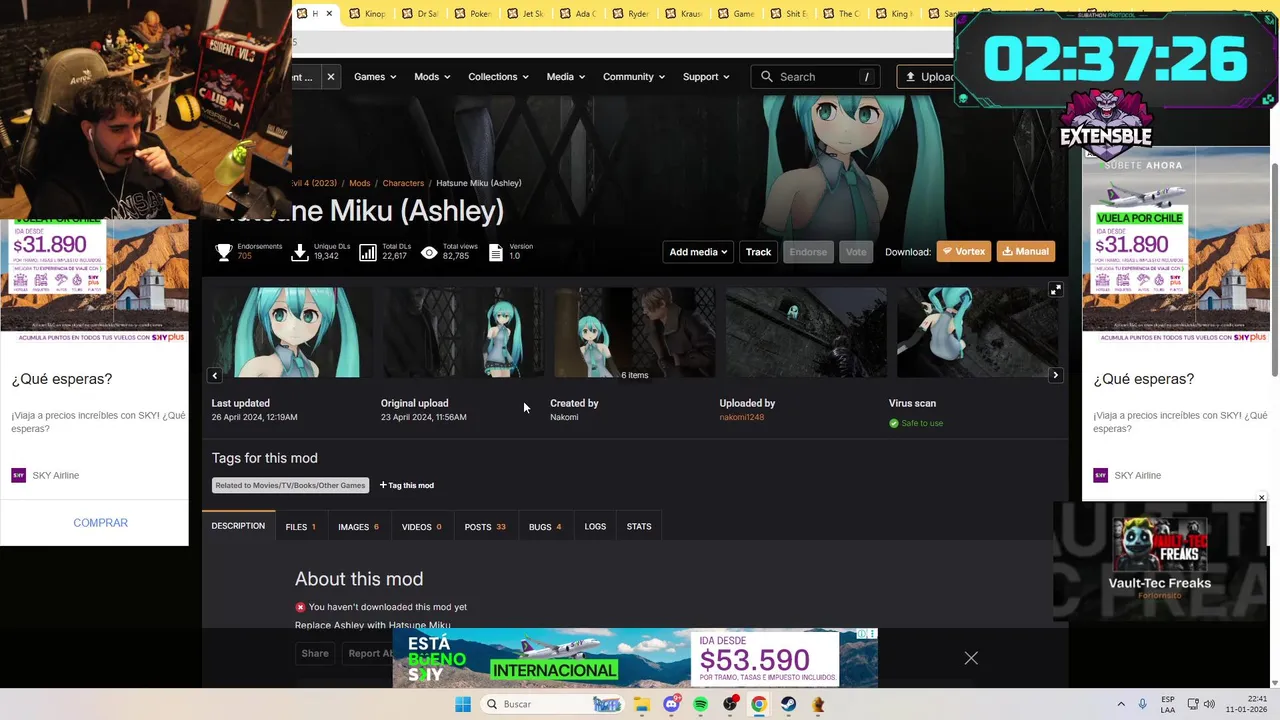
Task: Click the search magnifier icon
Action: 767,77
